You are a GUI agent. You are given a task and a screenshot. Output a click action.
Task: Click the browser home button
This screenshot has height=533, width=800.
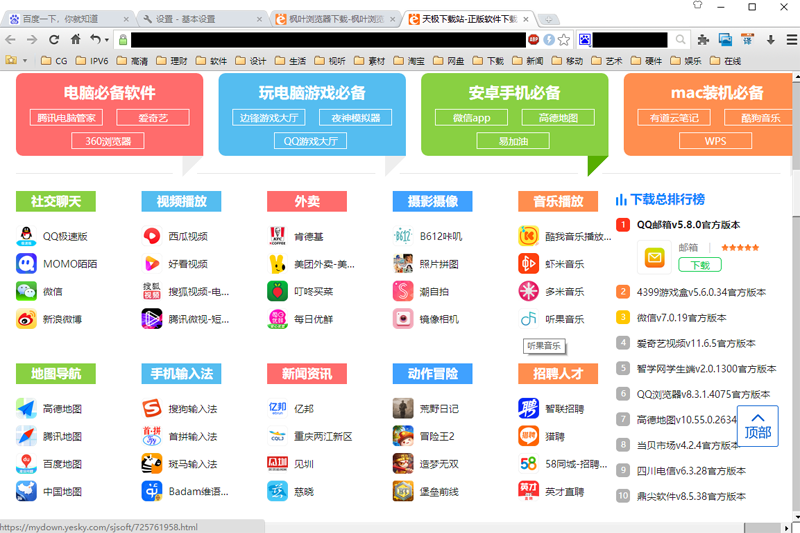click(x=76, y=40)
